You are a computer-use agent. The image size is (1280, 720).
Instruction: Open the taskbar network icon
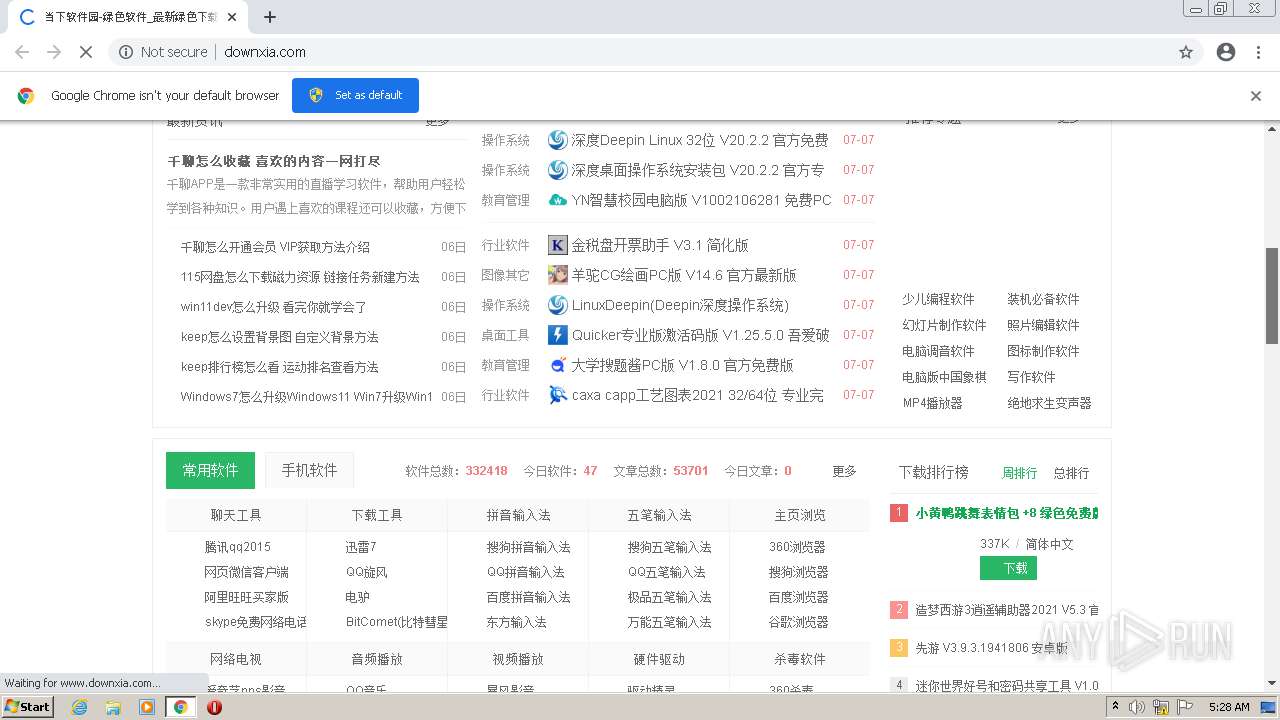pos(1162,707)
